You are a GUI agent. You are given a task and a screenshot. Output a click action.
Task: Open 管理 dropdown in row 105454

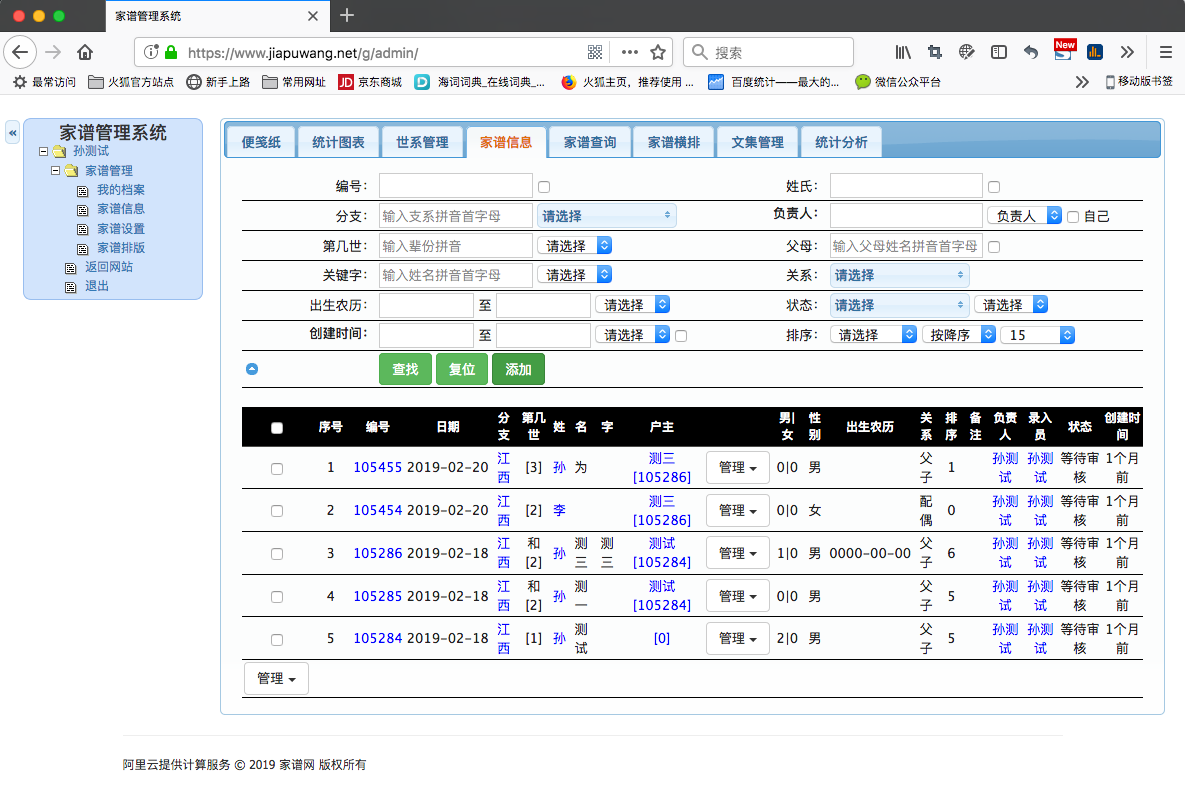(x=738, y=510)
